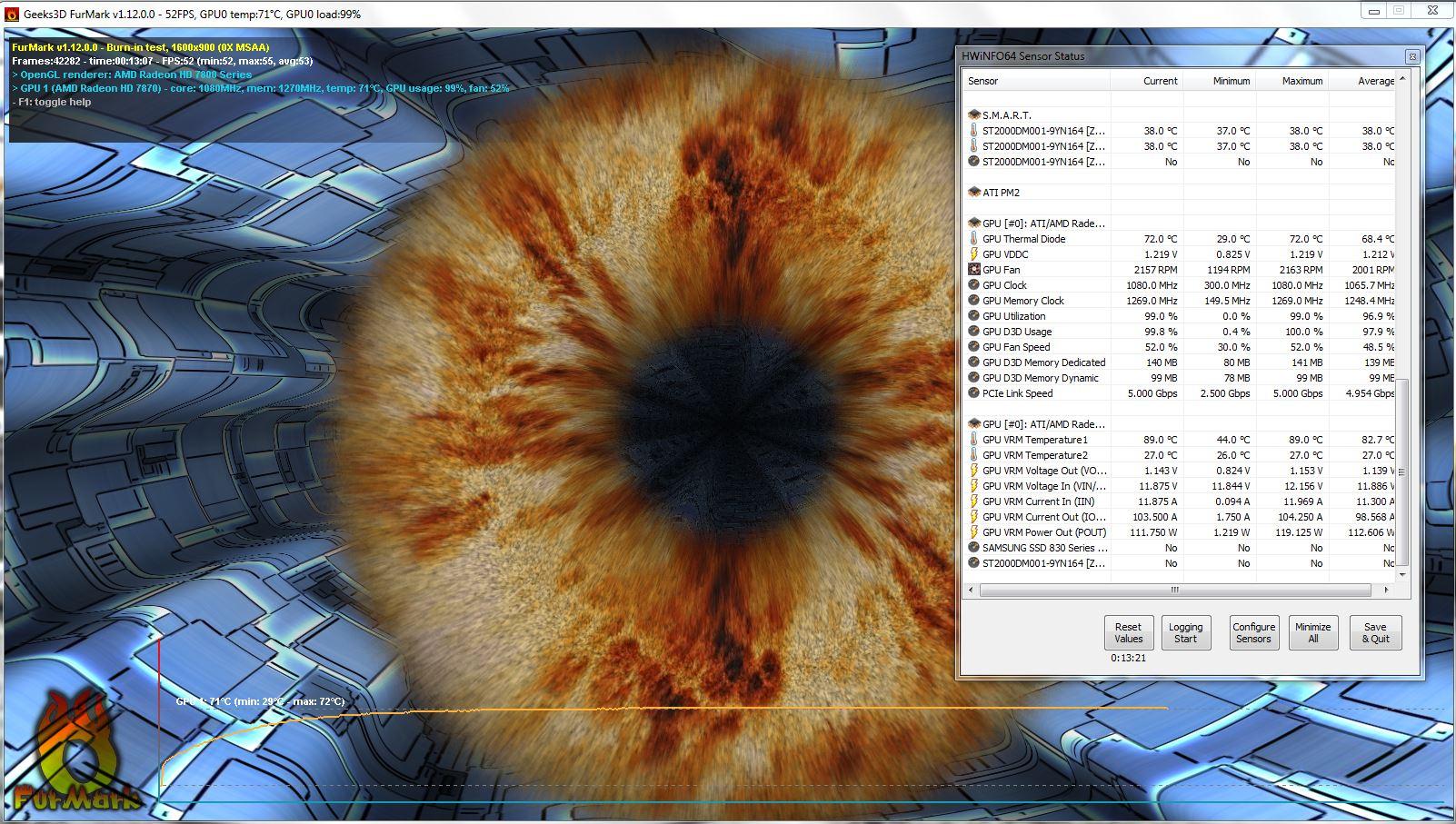
Task: Click the GPU Memory Clock sensor icon
Action: (974, 301)
